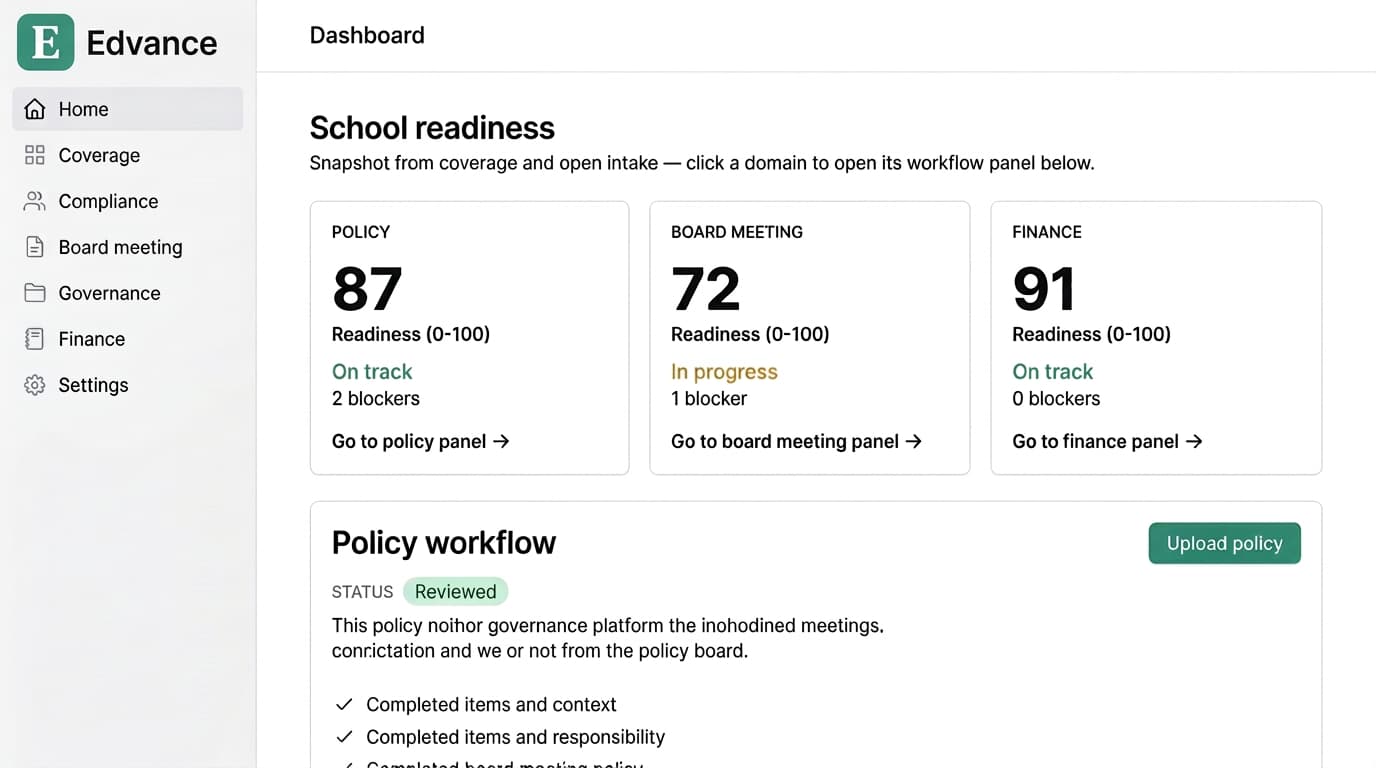Click the '1 blocker' text
The image size is (1376, 768).
coord(709,398)
